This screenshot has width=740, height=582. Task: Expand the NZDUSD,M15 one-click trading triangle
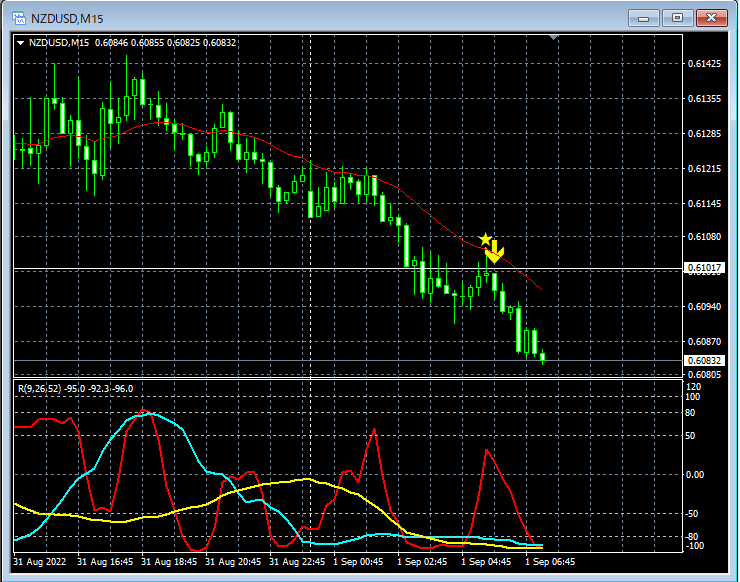pyautogui.click(x=20, y=42)
